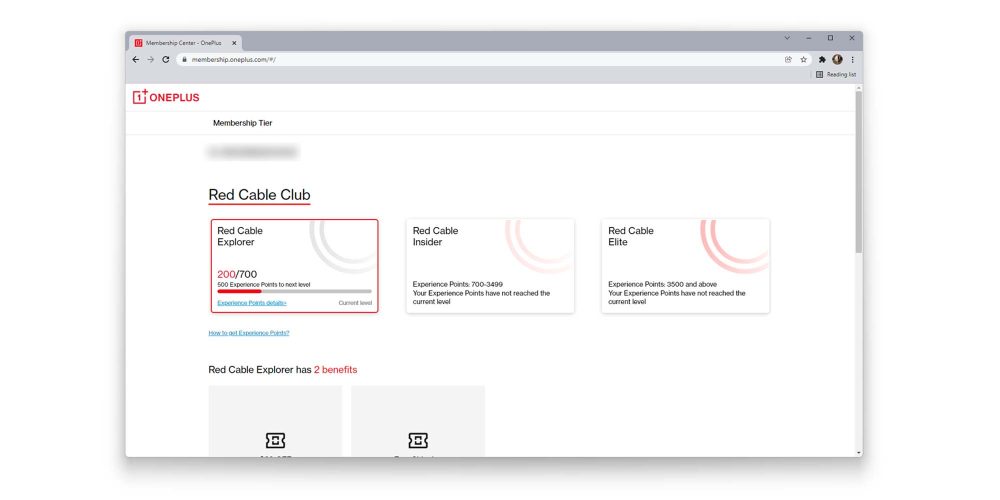
Task: Click the OnePlus logo in the header
Action: (x=166, y=97)
